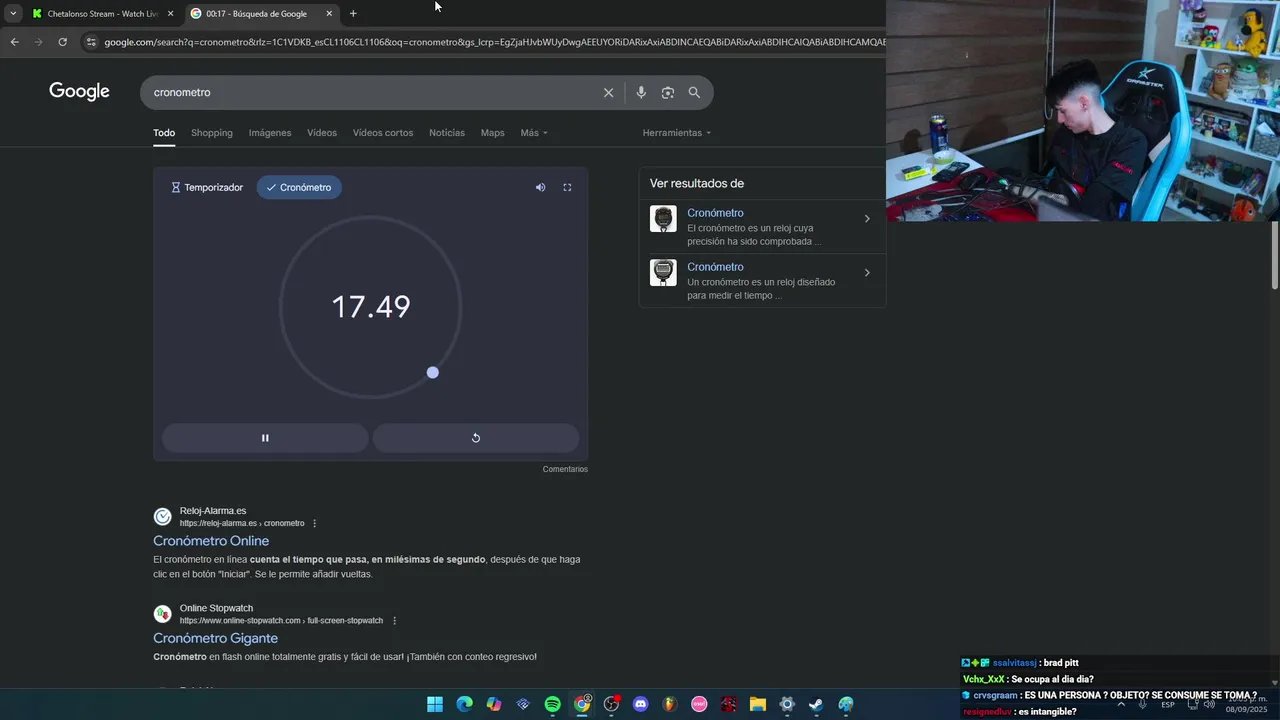Switch to the Temporizador tab
1280x720 pixels.
tap(207, 187)
